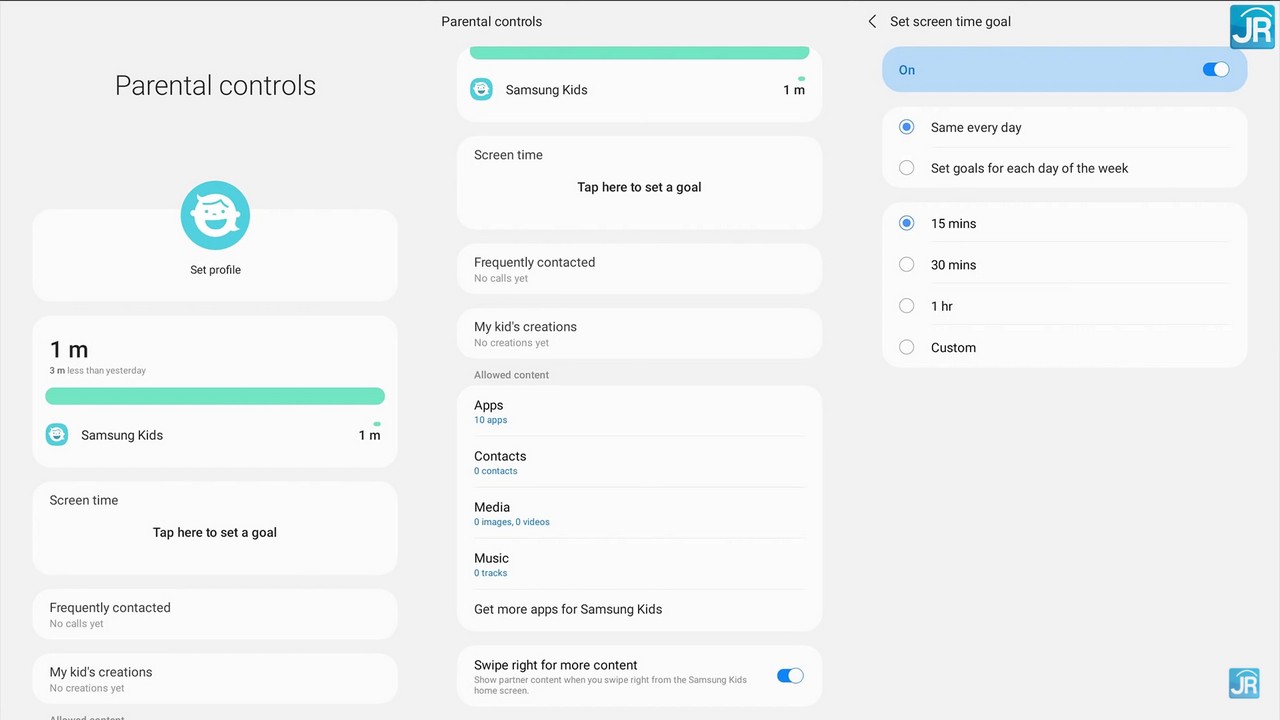
Task: Go back from Set screen time goal
Action: point(872,21)
